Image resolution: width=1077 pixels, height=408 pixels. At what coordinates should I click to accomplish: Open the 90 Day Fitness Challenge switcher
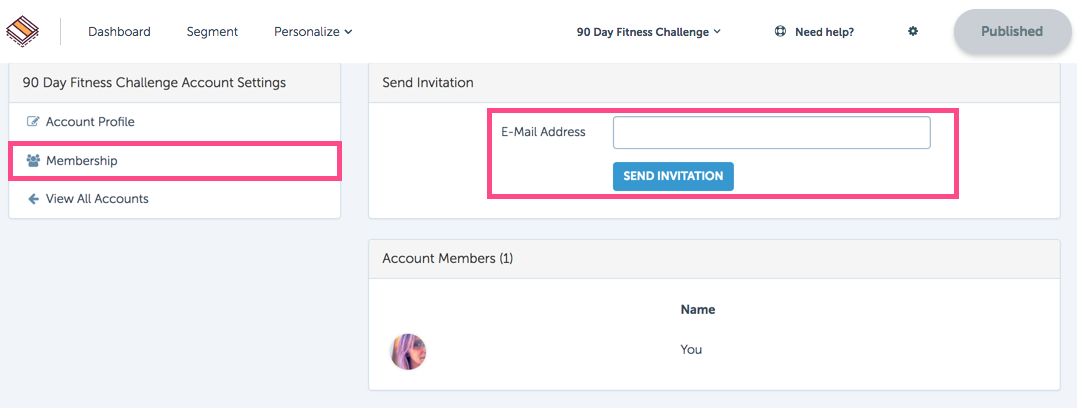[649, 32]
